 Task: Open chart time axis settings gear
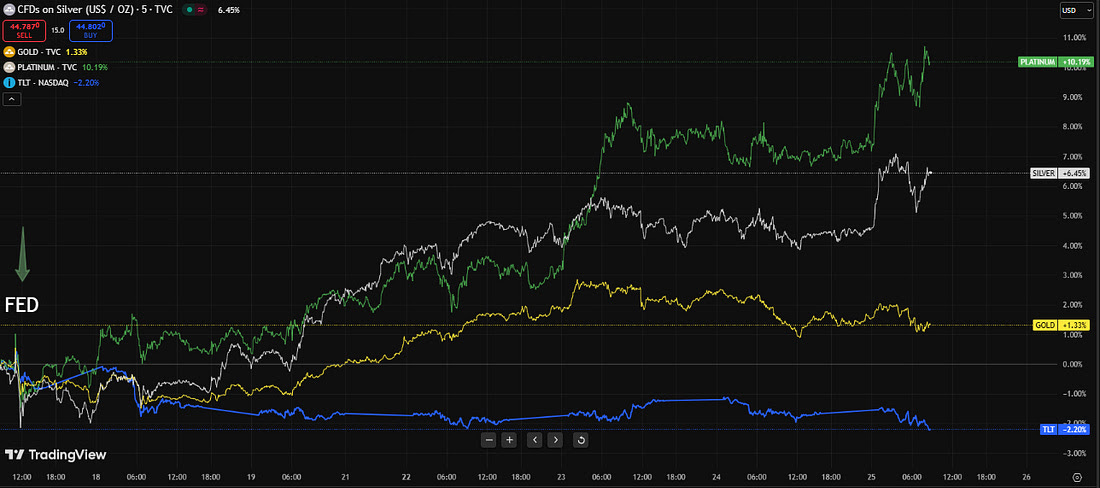(1077, 477)
